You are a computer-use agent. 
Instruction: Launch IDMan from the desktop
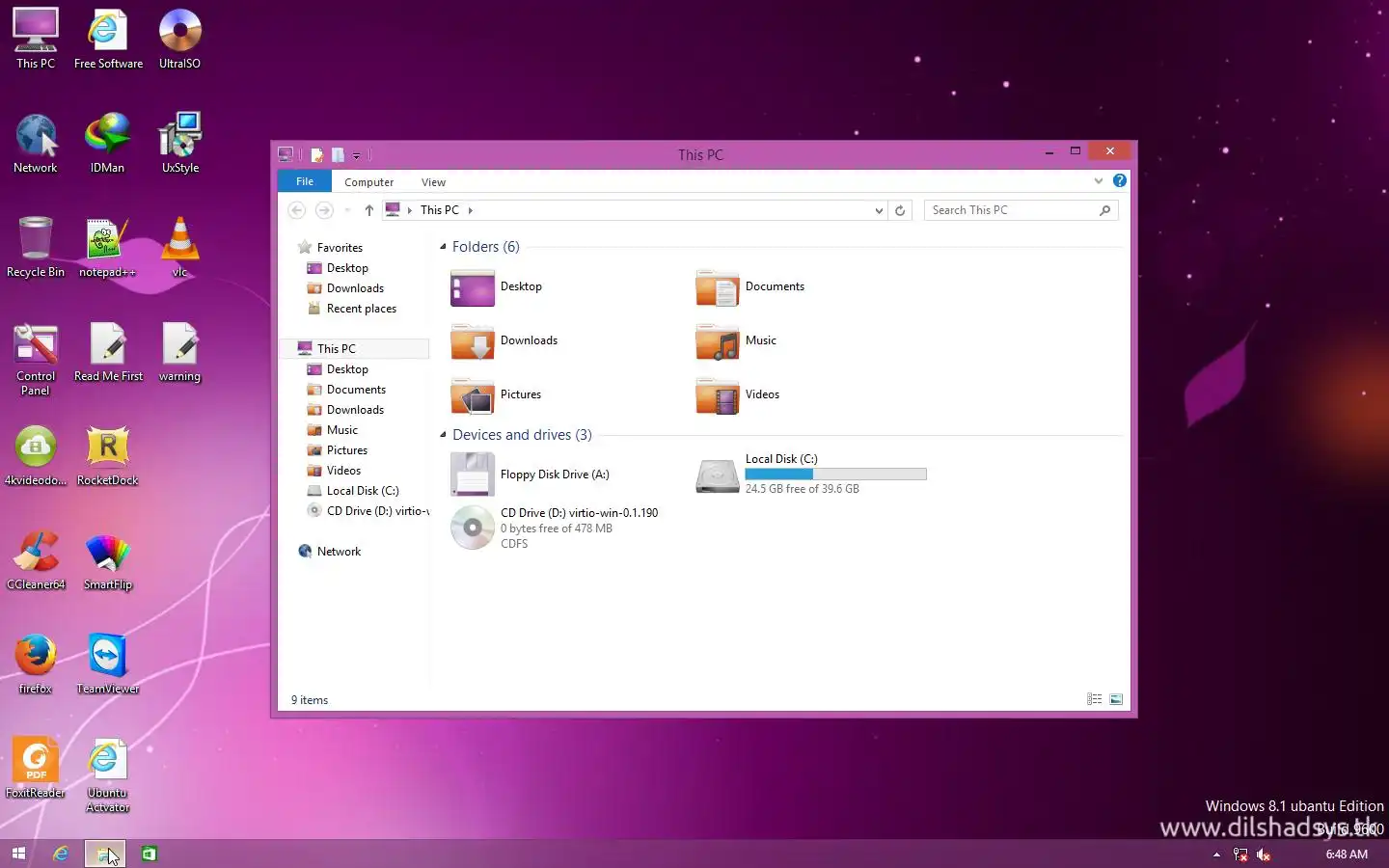[107, 143]
